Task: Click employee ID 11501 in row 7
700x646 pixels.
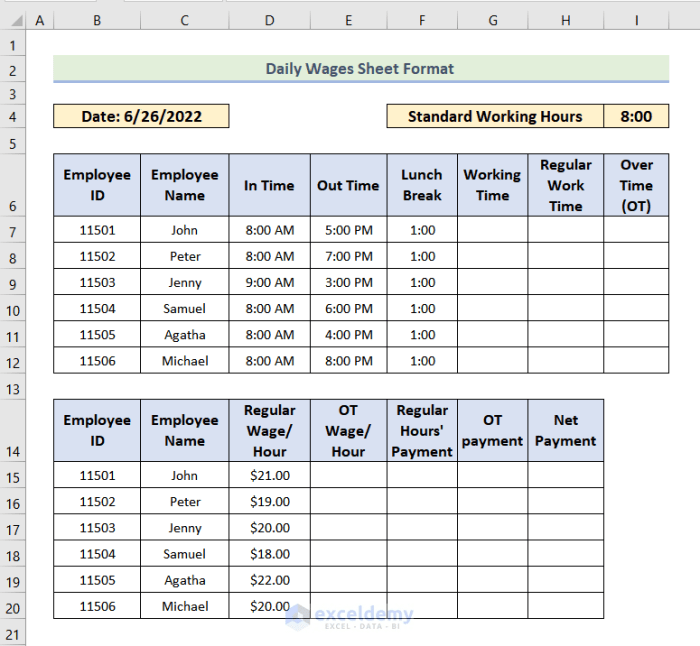Action: click(x=97, y=230)
